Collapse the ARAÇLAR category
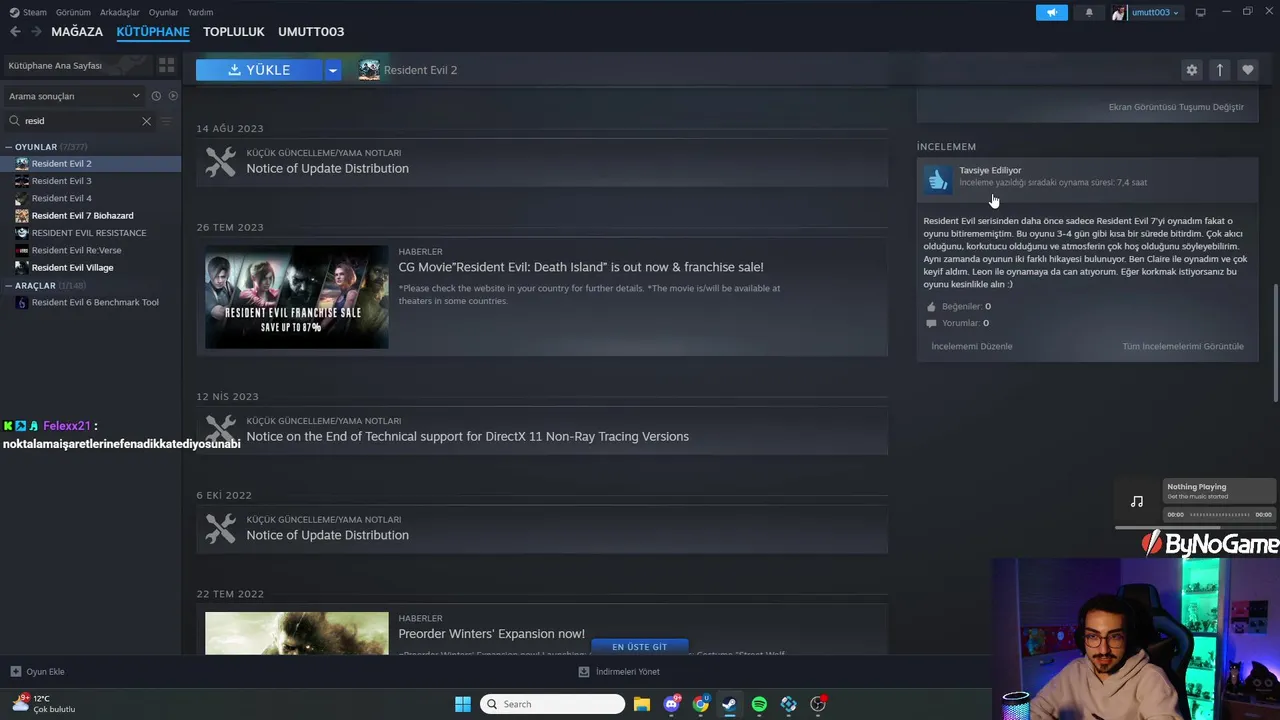1280x720 pixels. coord(9,286)
